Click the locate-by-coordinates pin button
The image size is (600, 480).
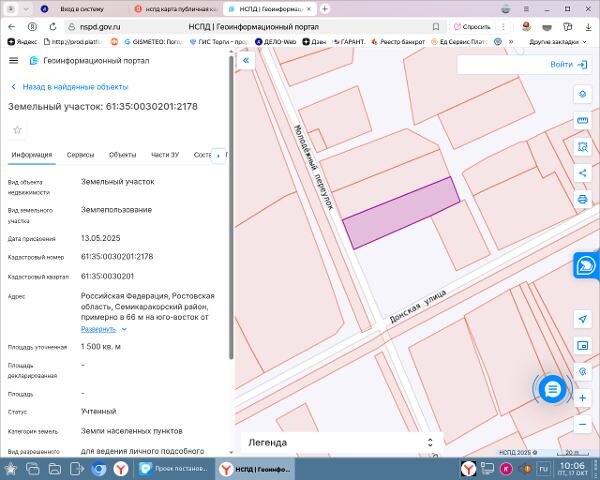582,372
